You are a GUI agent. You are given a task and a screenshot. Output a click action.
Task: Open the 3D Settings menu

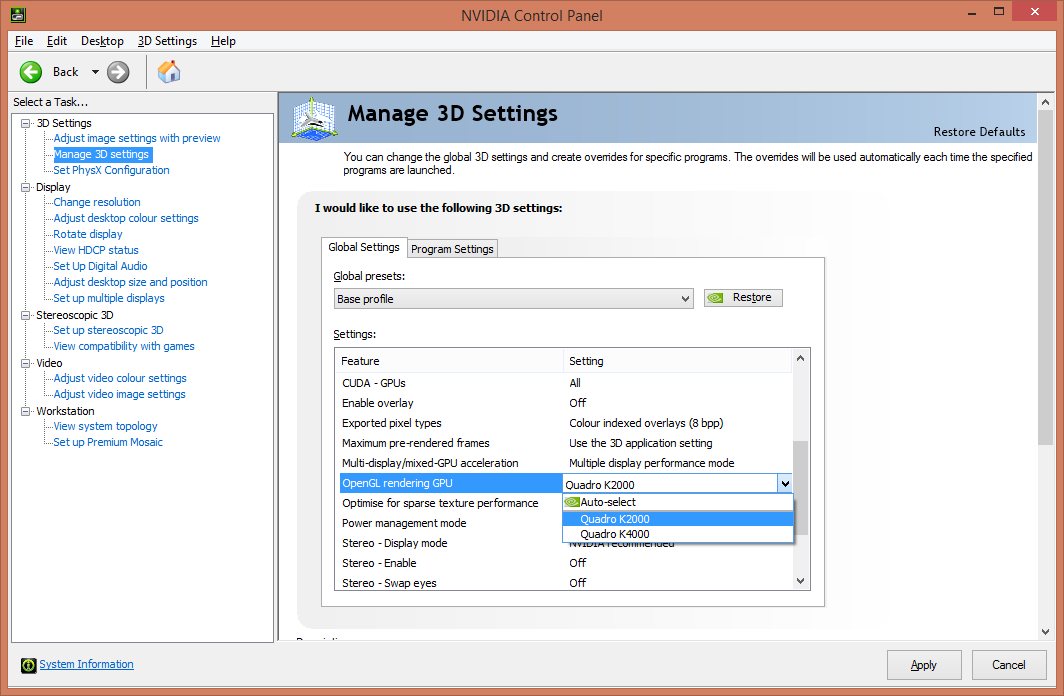pyautogui.click(x=167, y=41)
